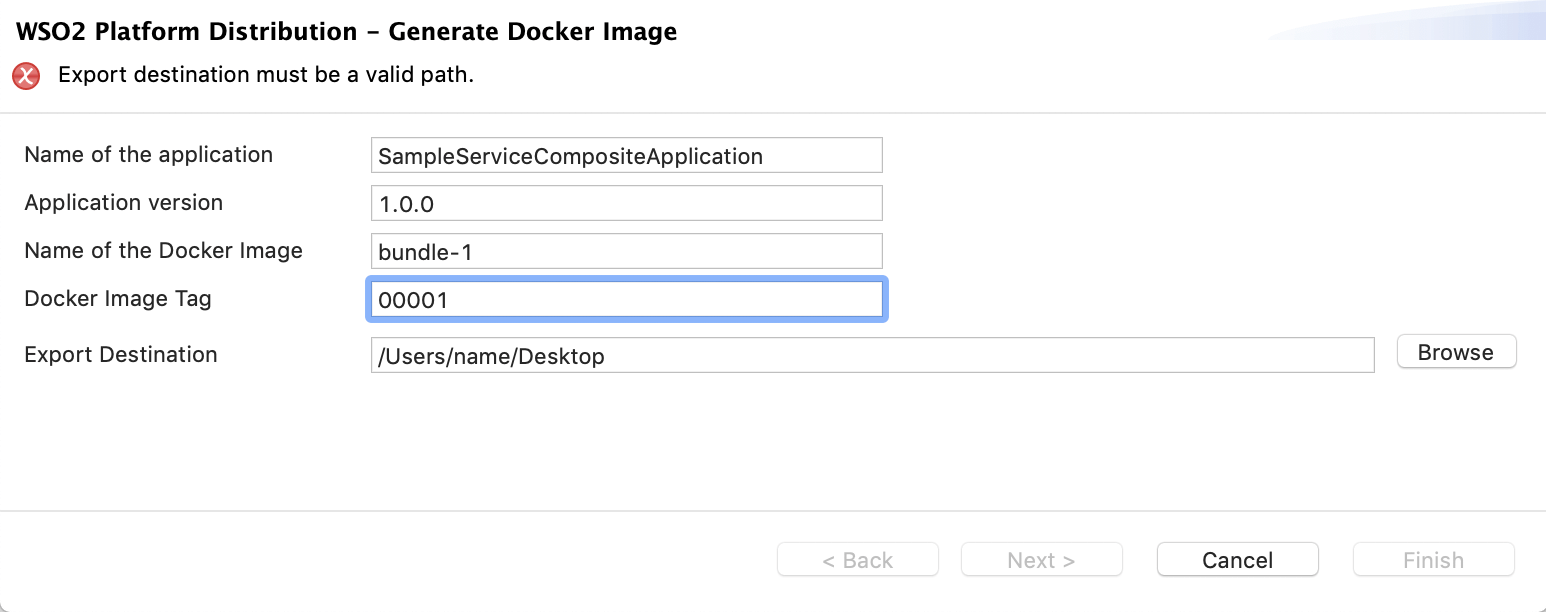Click the Name of the Docker Image field
The height and width of the screenshot is (612, 1546).
pos(626,251)
